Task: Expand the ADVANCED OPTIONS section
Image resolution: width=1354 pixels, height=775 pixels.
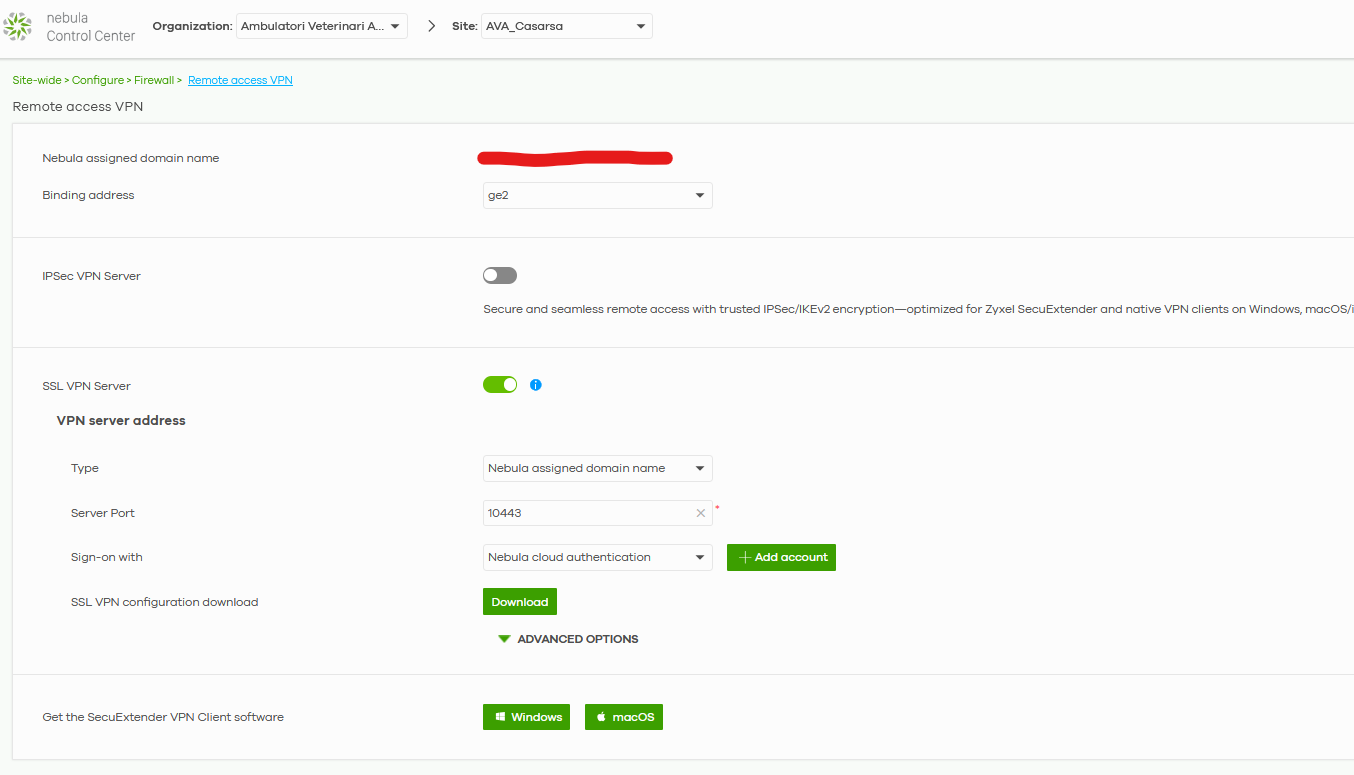Action: coord(568,639)
